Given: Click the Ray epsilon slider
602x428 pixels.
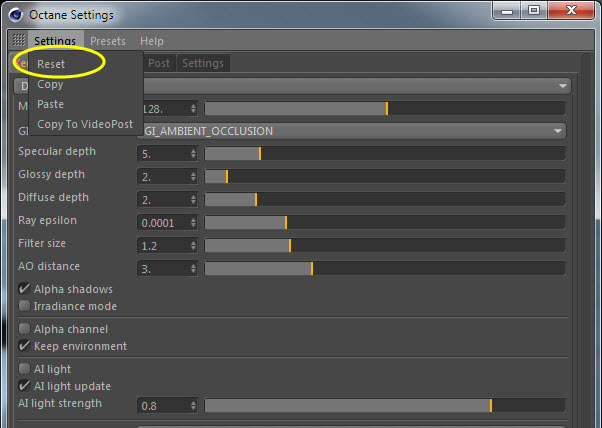Looking at the screenshot, I should coord(385,223).
